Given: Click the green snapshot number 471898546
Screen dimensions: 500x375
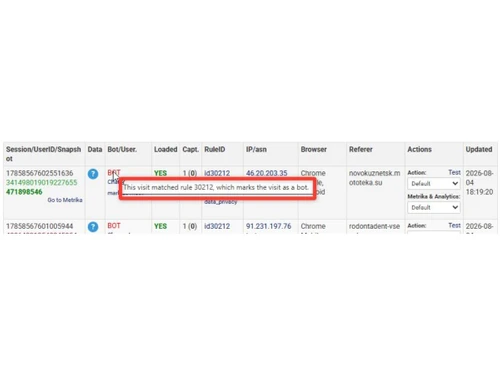Looking at the screenshot, I should click(x=24, y=192).
